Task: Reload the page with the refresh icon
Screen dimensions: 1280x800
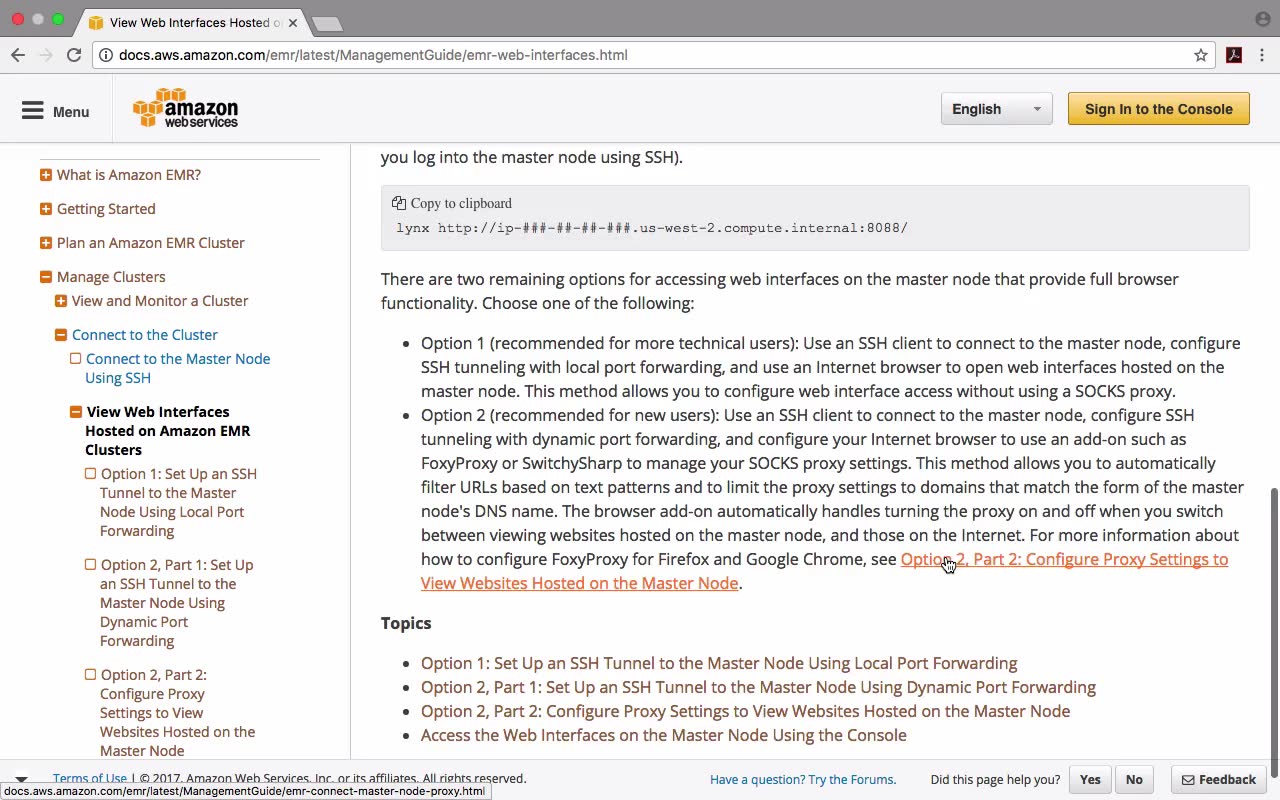Action: [x=74, y=55]
